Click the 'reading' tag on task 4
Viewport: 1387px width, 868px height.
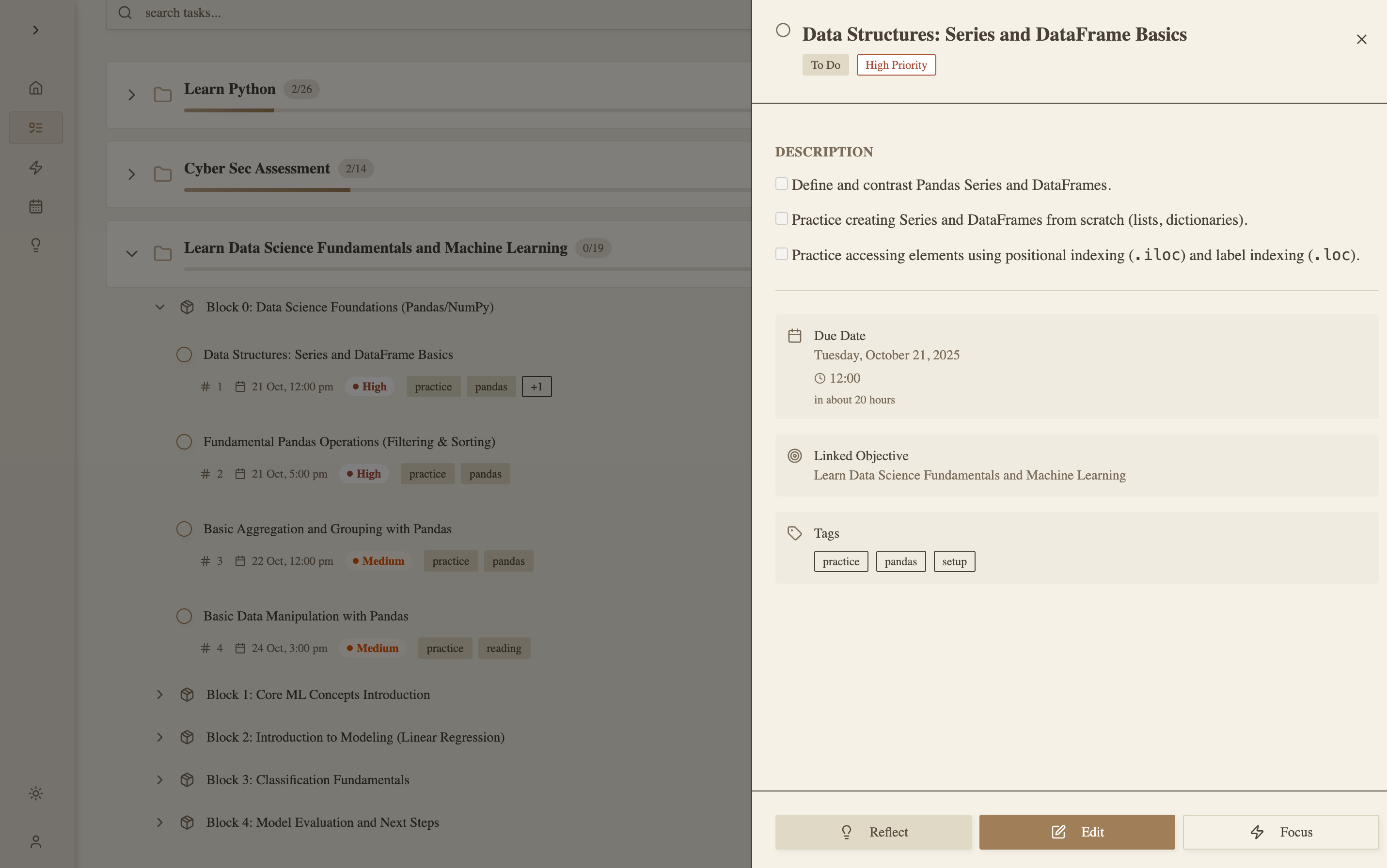(504, 648)
